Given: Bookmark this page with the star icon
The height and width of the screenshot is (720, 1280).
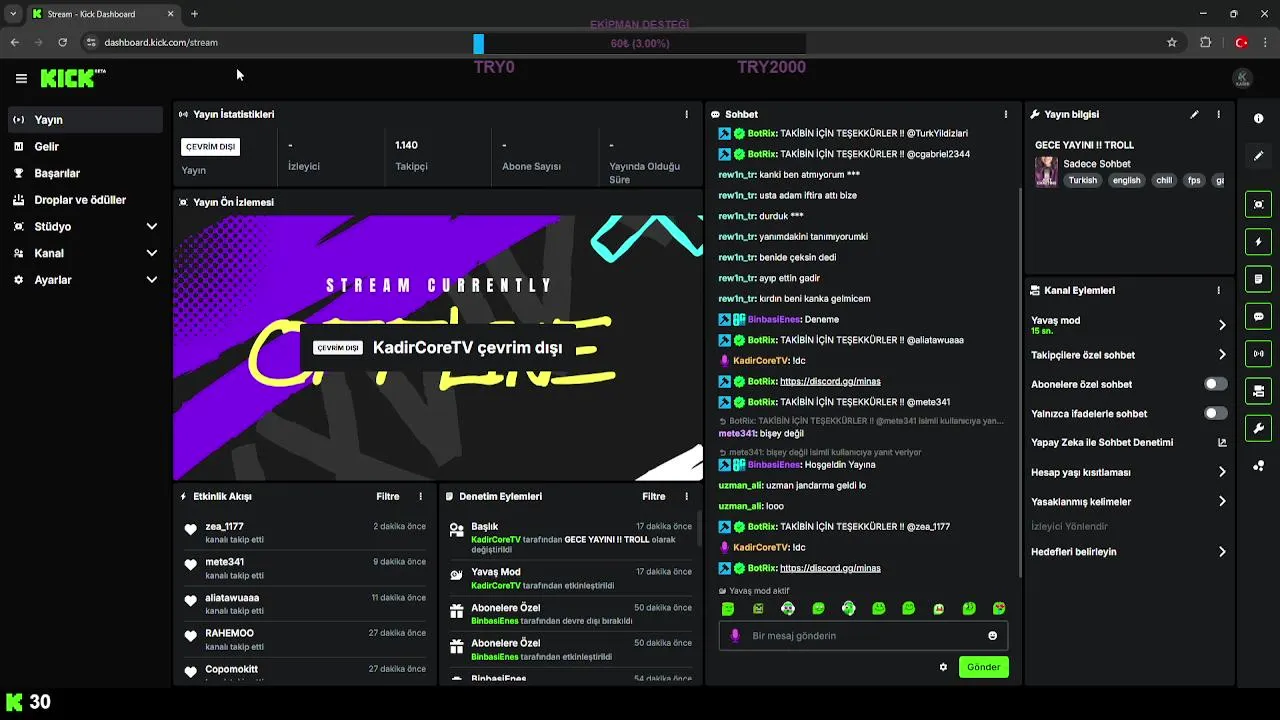Looking at the screenshot, I should click(x=1172, y=42).
